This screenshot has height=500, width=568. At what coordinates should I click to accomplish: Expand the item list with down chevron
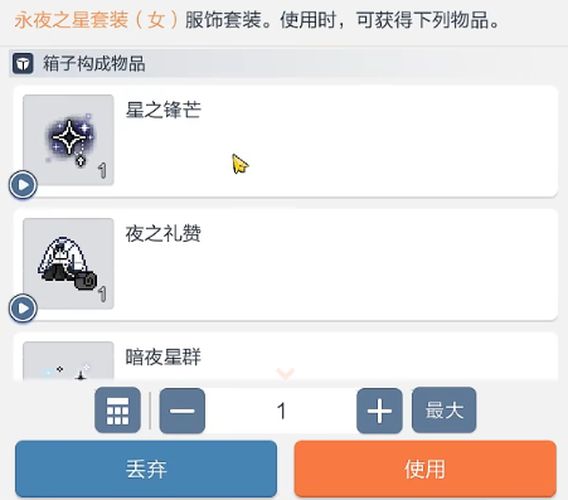(285, 372)
